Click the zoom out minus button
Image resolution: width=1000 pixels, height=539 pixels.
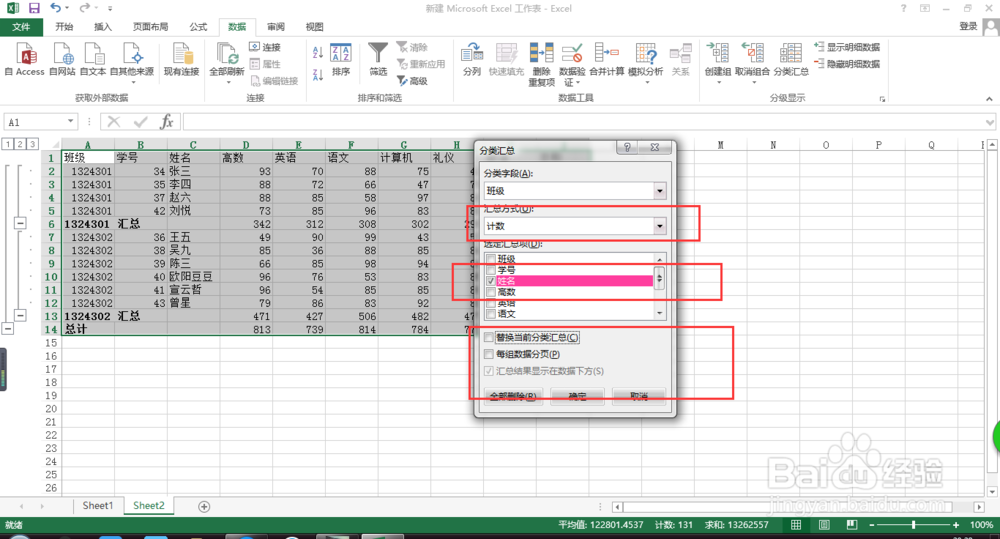872,525
